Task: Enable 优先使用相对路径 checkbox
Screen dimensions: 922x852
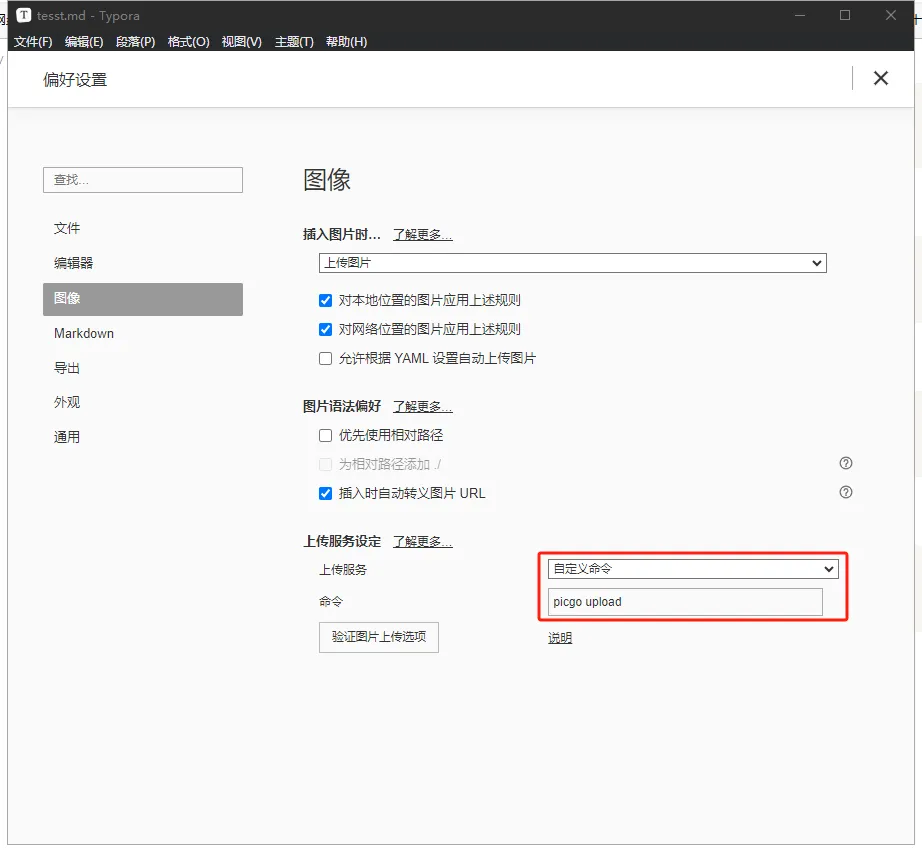Action: coord(325,435)
